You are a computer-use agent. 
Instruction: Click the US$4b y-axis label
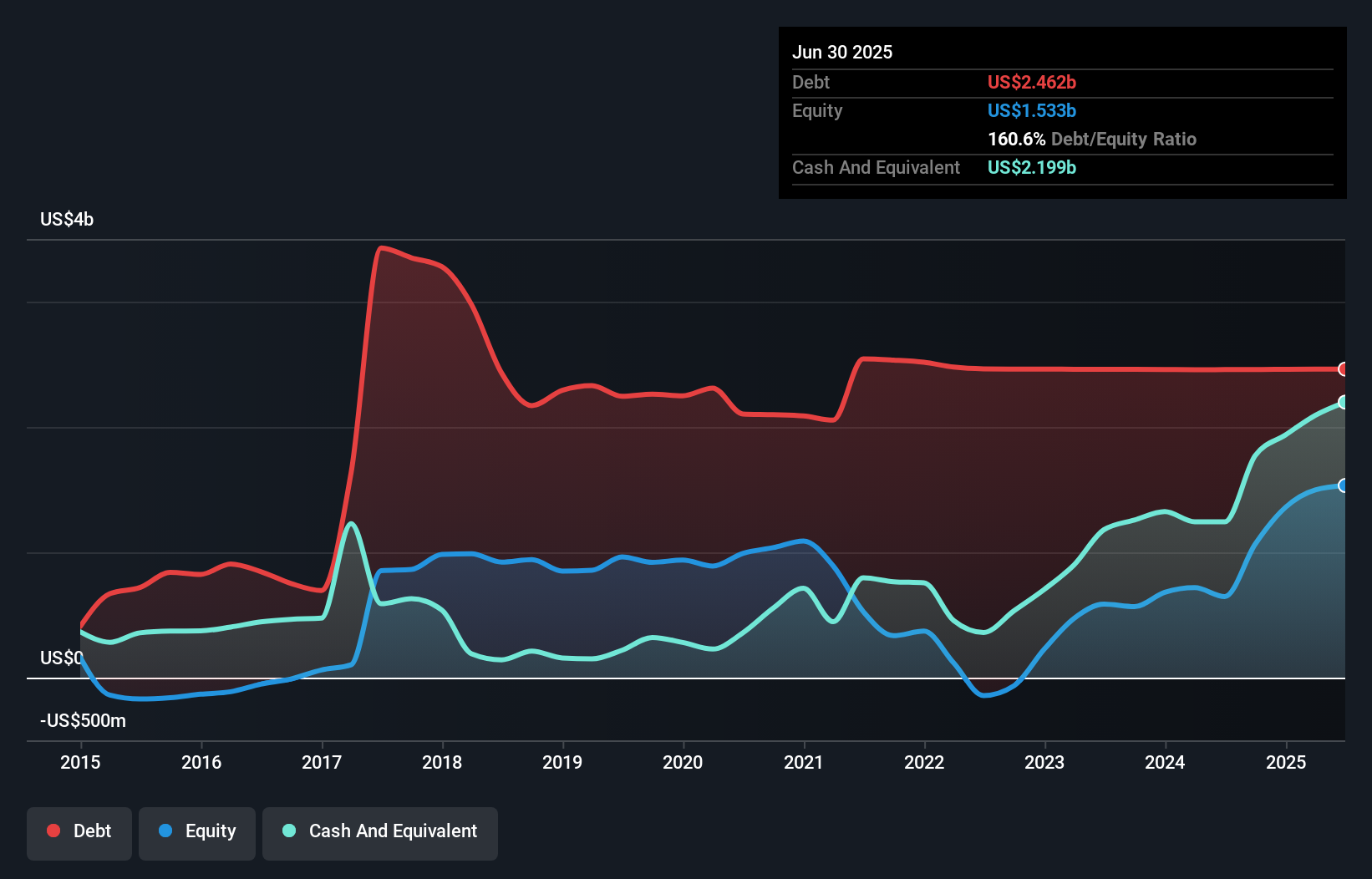tap(67, 220)
